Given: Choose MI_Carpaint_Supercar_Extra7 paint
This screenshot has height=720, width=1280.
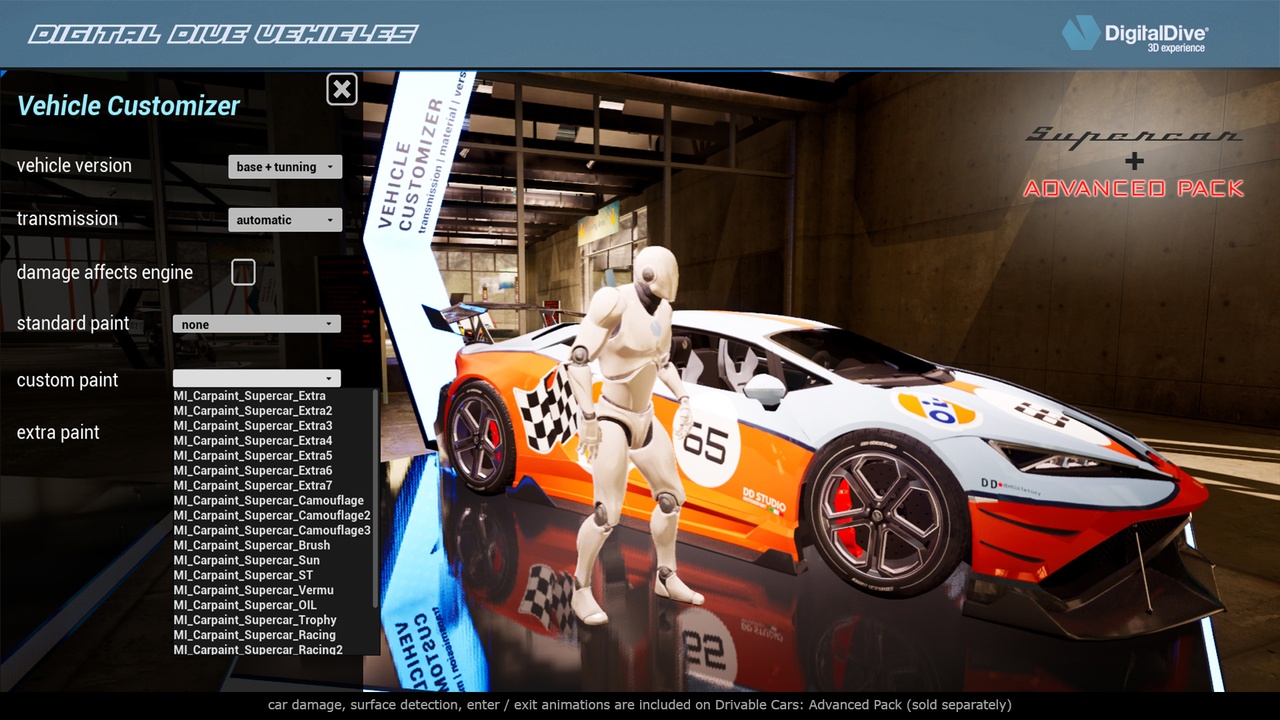Looking at the screenshot, I should [x=252, y=486].
